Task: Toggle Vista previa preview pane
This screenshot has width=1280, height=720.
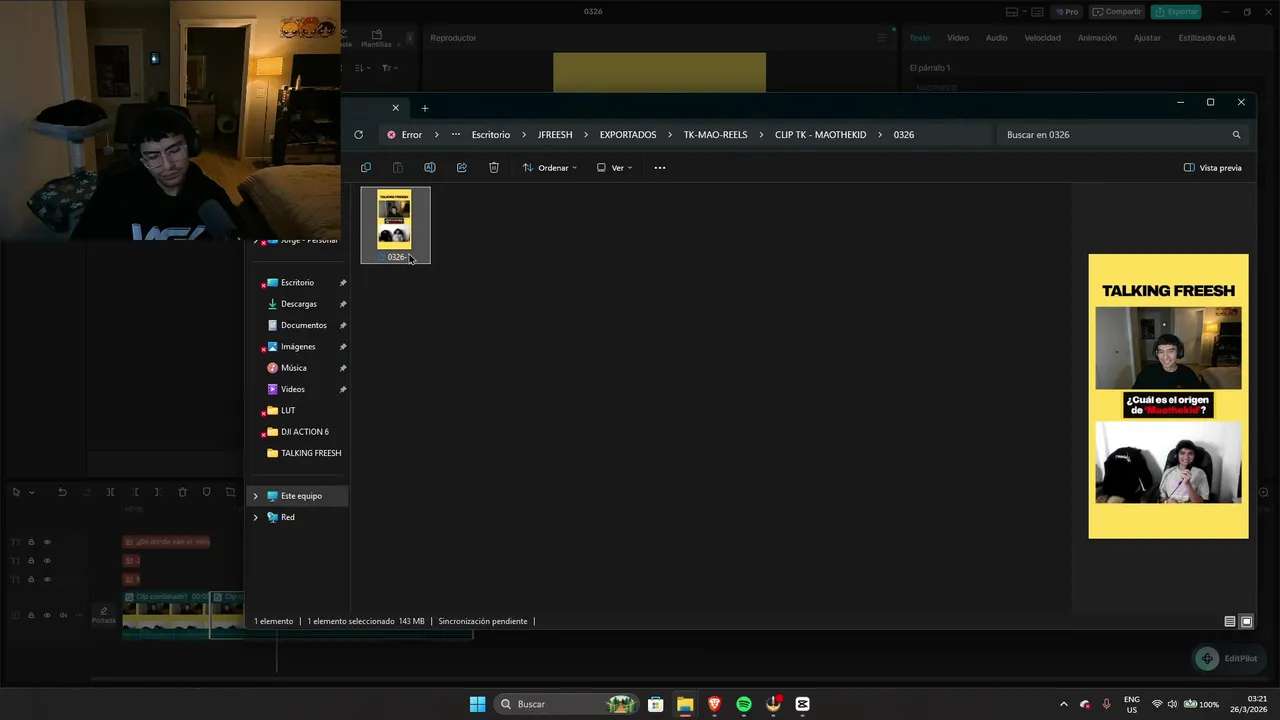Action: pyautogui.click(x=1213, y=168)
